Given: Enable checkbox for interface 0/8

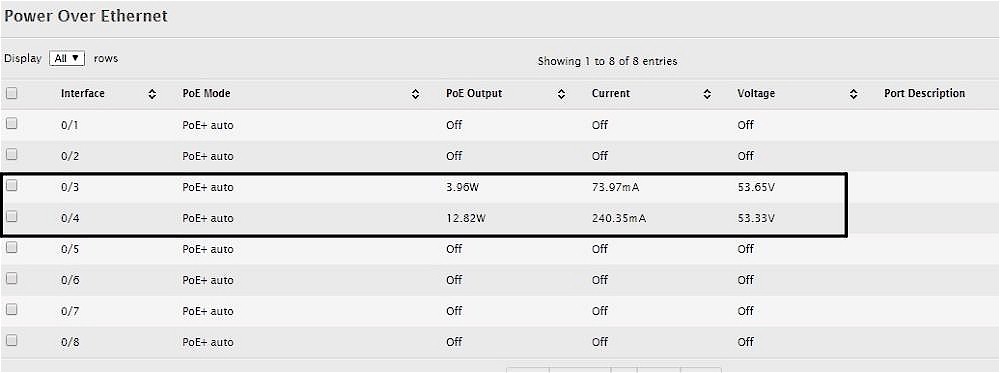Looking at the screenshot, I should click(x=11, y=340).
